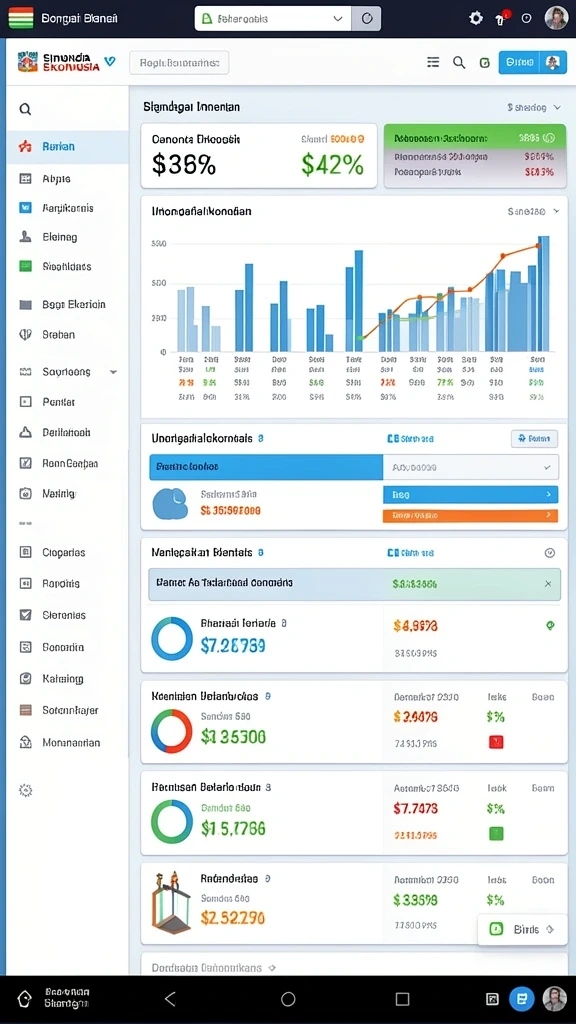Open the user avatar in top bar

click(556, 18)
